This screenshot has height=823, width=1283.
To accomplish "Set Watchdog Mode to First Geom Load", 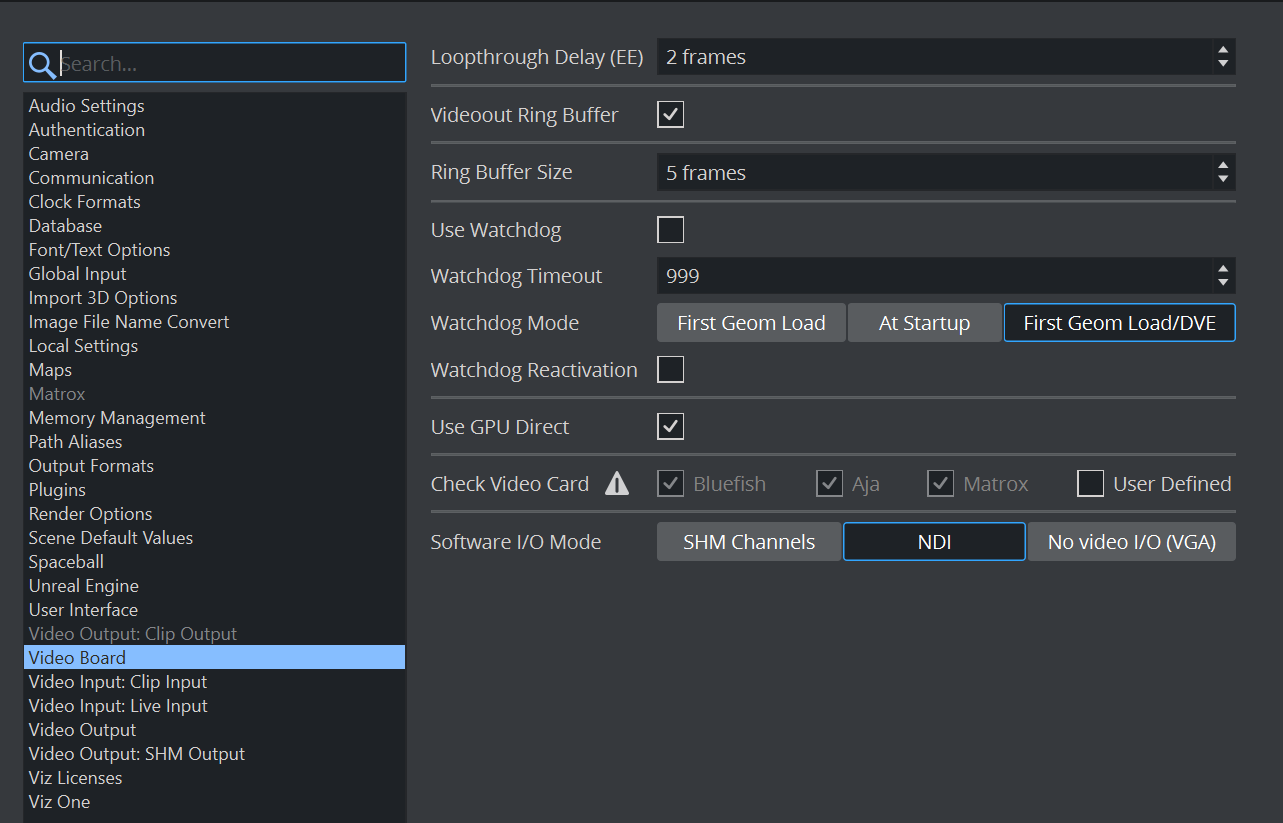I will [x=751, y=323].
